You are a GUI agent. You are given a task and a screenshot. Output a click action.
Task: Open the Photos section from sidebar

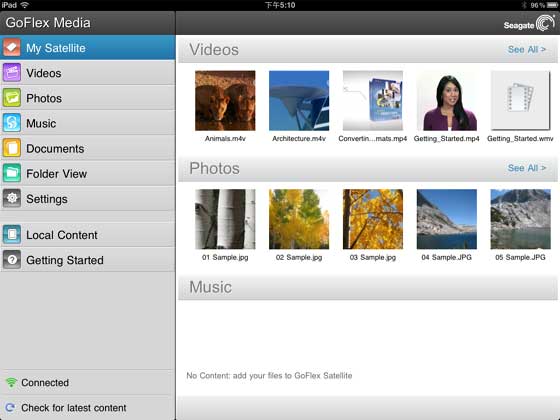(88, 98)
